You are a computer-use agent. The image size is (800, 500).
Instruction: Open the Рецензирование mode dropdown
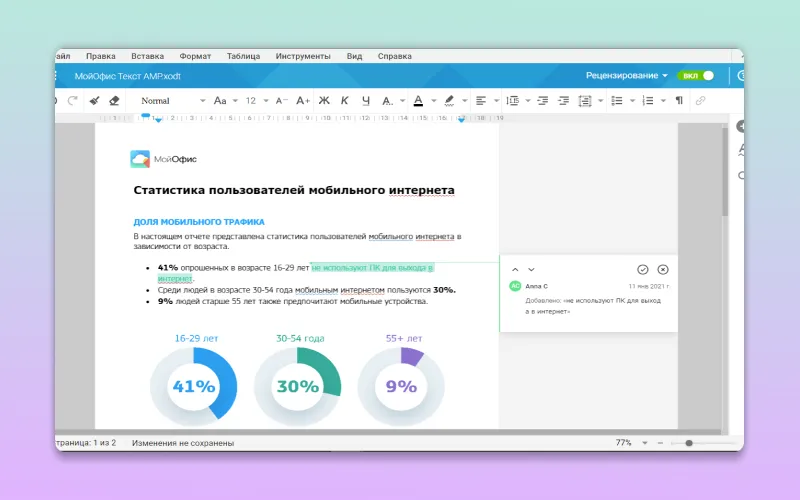coord(627,75)
